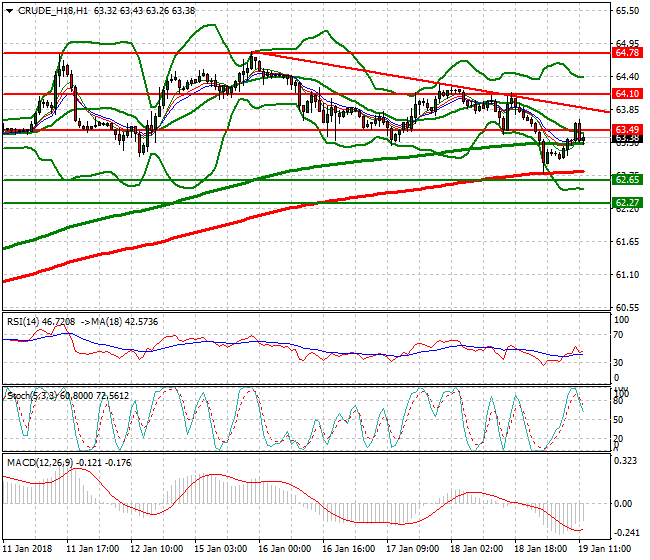Click the 12 Jan 10:00 time axis label

[157, 549]
